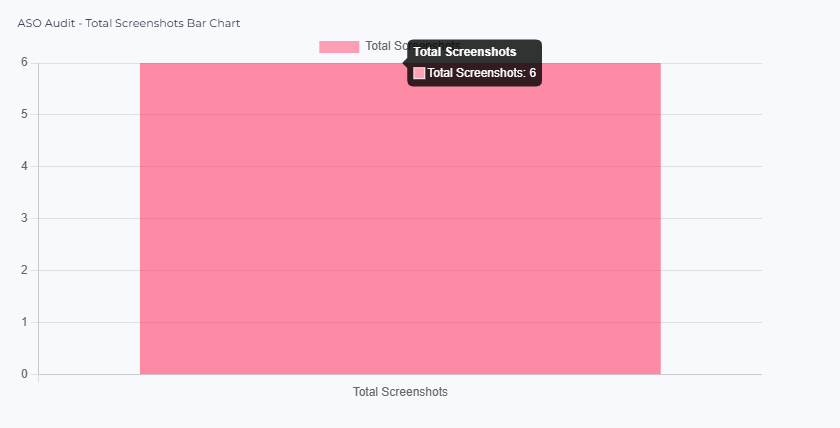Toggle the pink Total Screenshots legend swatch

pyautogui.click(x=339, y=46)
